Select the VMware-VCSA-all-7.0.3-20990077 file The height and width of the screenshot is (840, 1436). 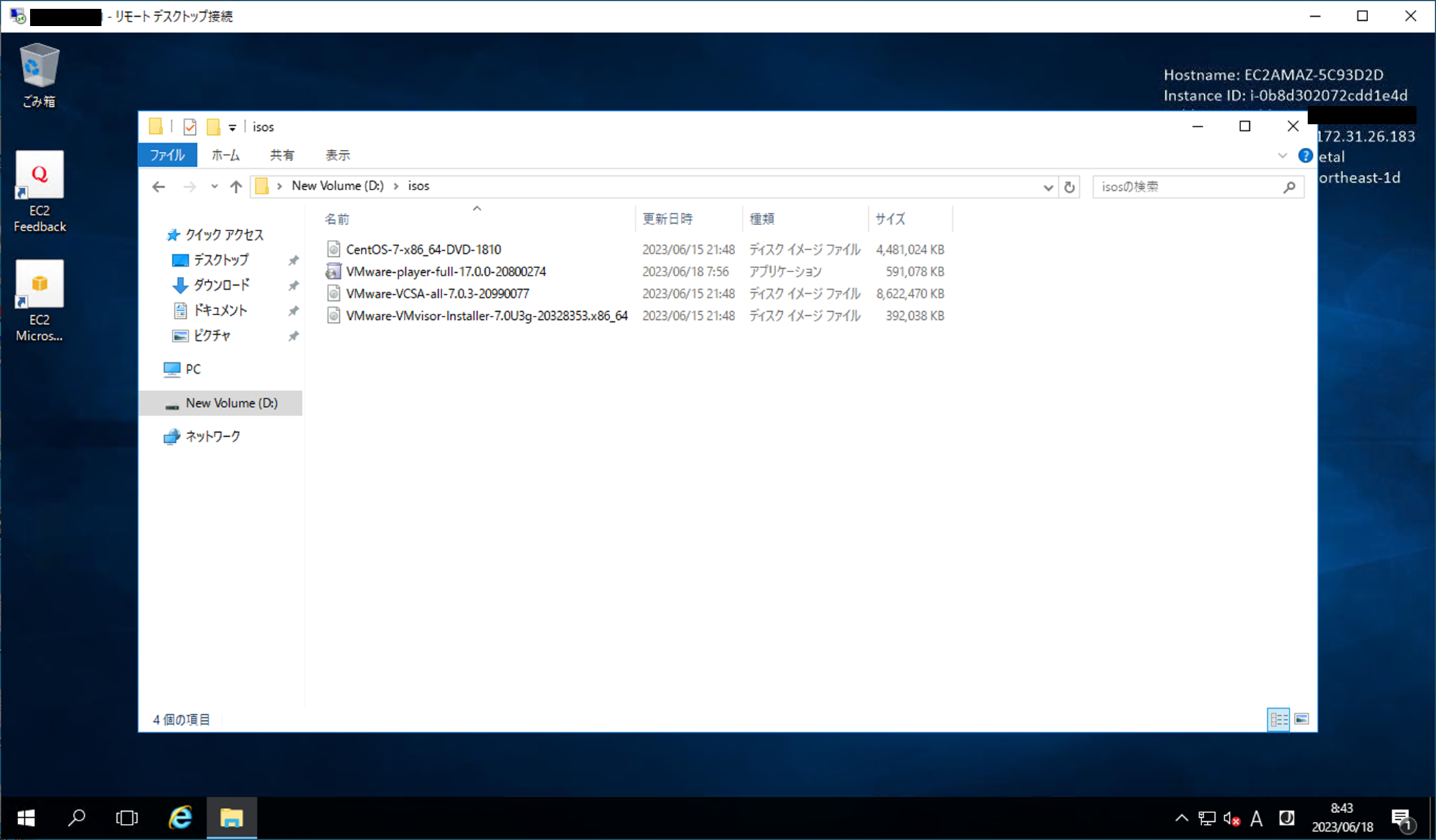(437, 294)
